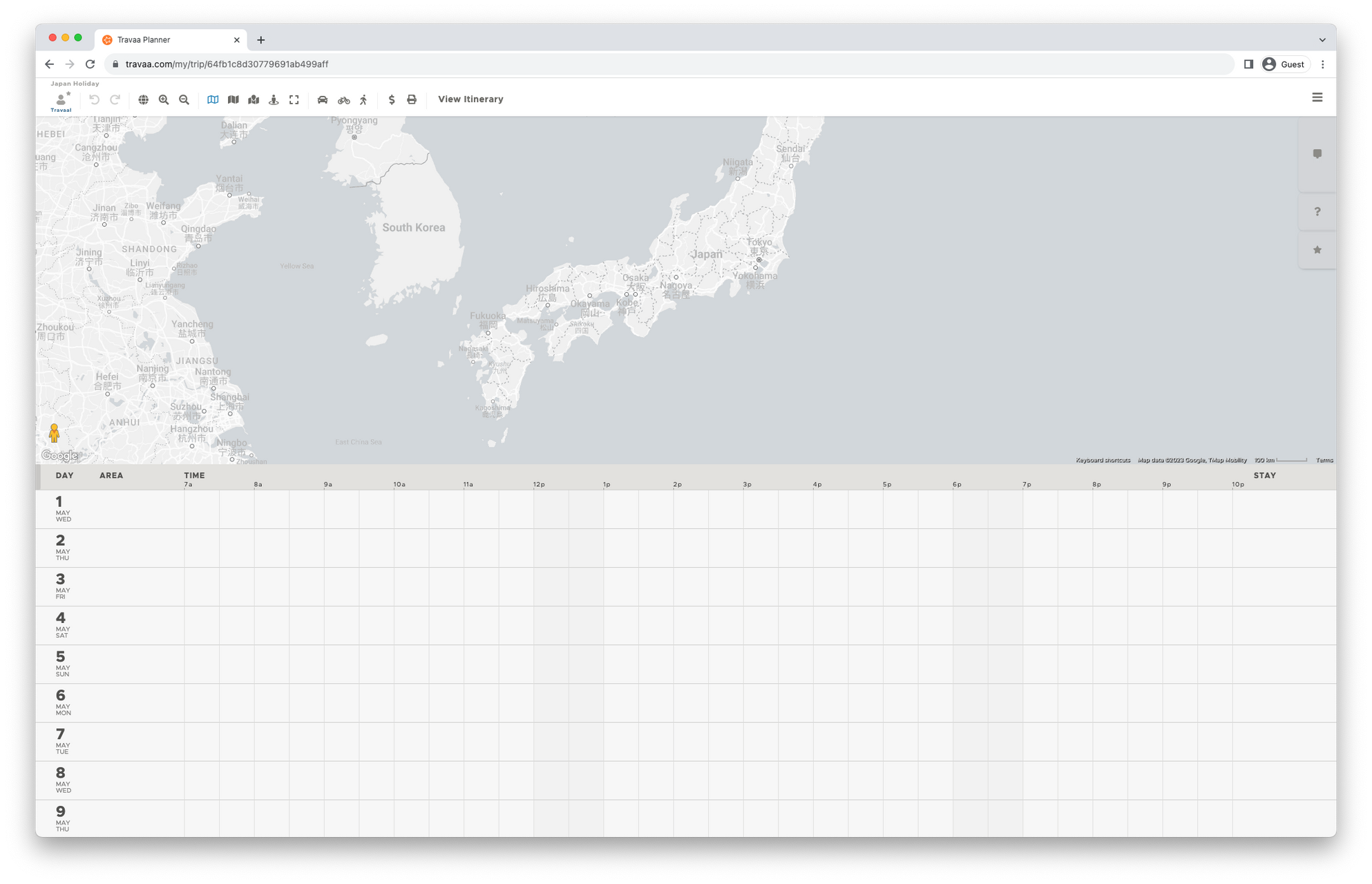Open map Terms link
1372x884 pixels.
(x=1324, y=460)
